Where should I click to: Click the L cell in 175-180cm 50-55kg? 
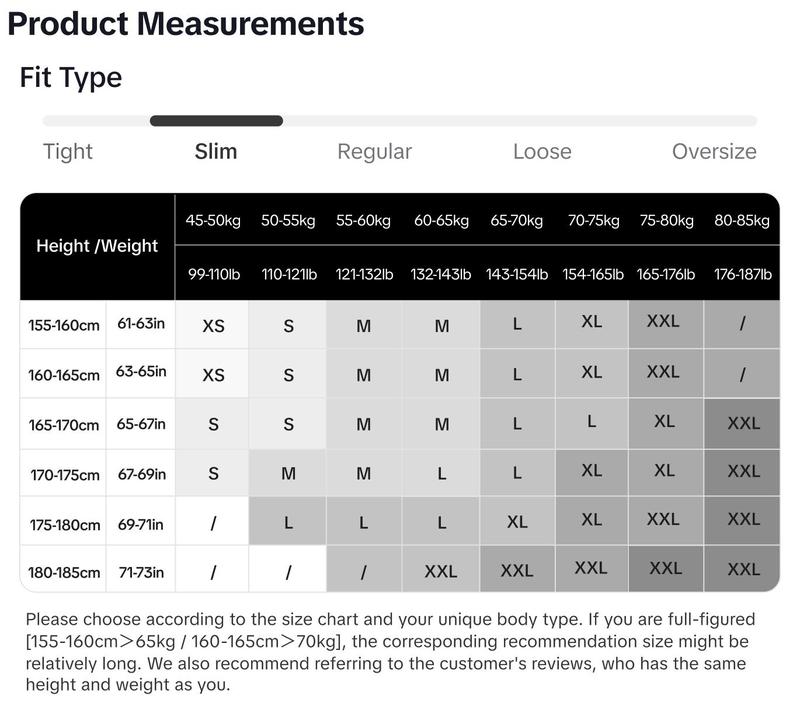point(288,522)
